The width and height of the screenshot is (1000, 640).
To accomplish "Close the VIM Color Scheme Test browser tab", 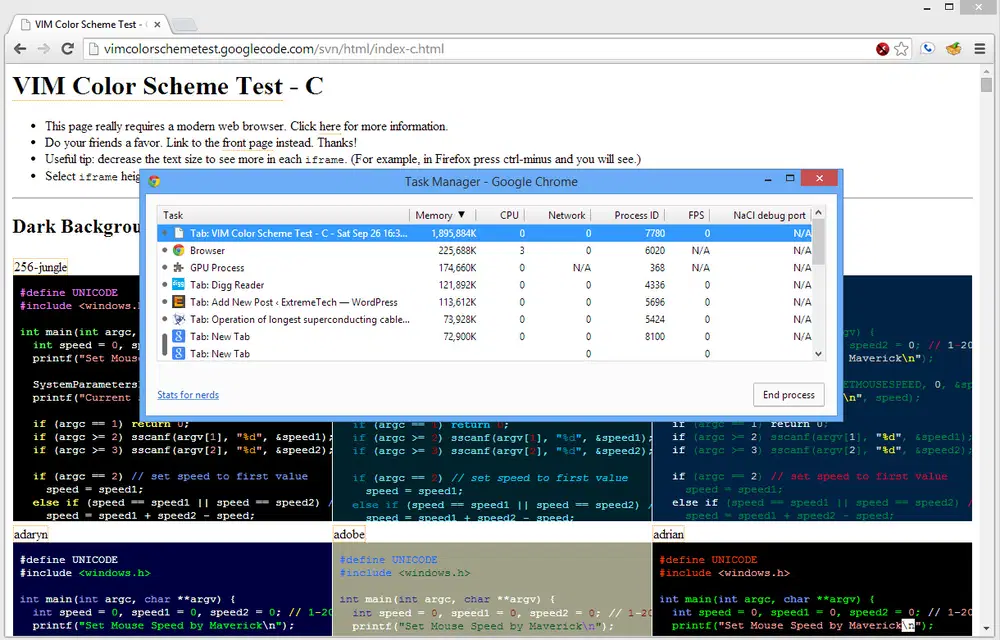I will pos(157,25).
